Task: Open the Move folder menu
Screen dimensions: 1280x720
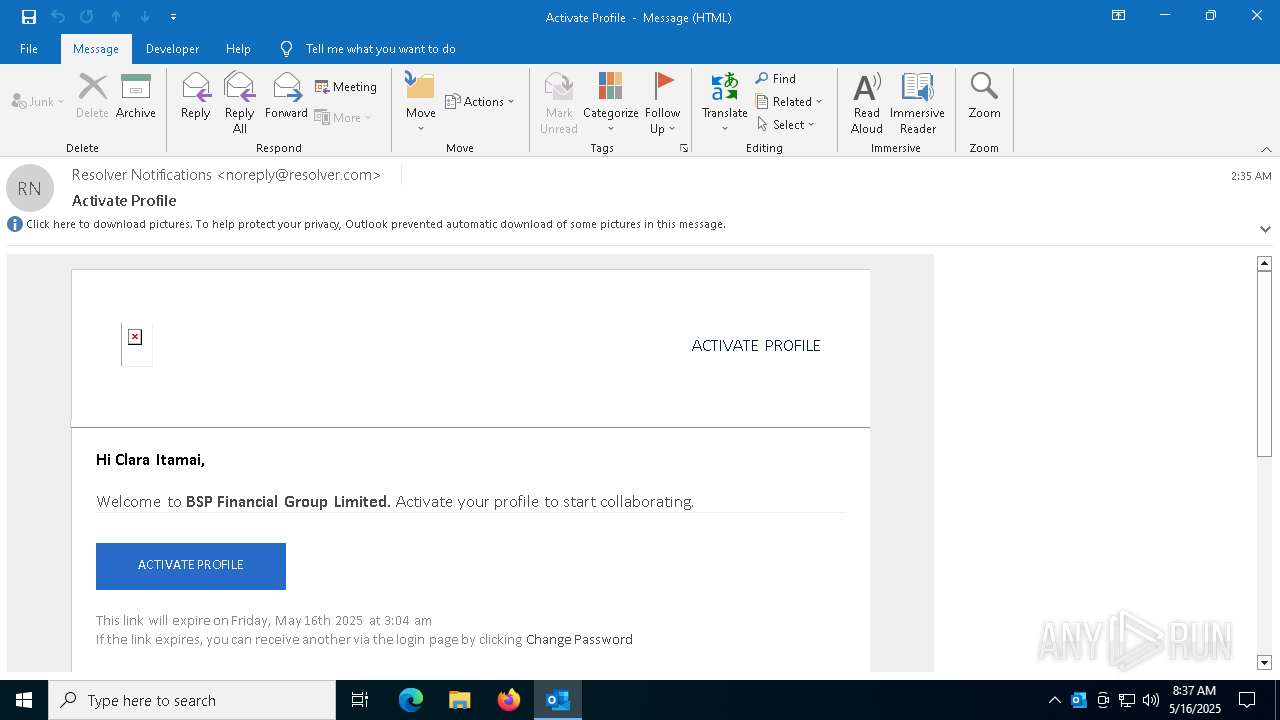Action: (421, 103)
